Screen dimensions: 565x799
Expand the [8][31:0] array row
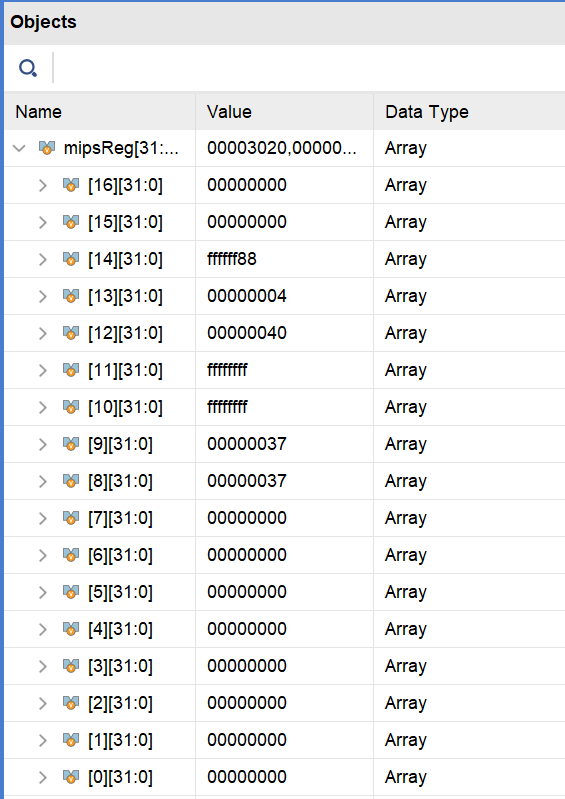[x=43, y=482]
